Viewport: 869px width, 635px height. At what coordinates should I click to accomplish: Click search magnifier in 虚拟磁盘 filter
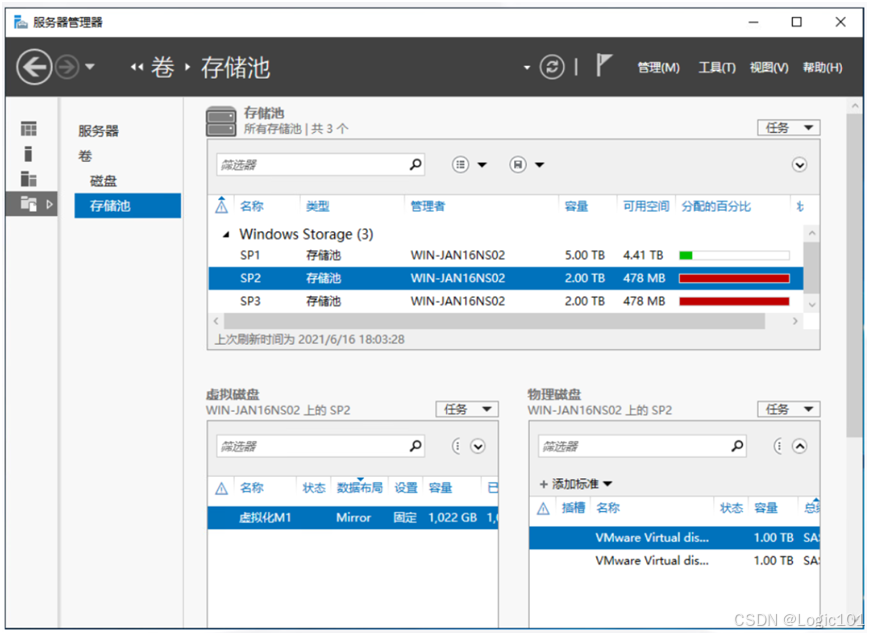pos(416,446)
